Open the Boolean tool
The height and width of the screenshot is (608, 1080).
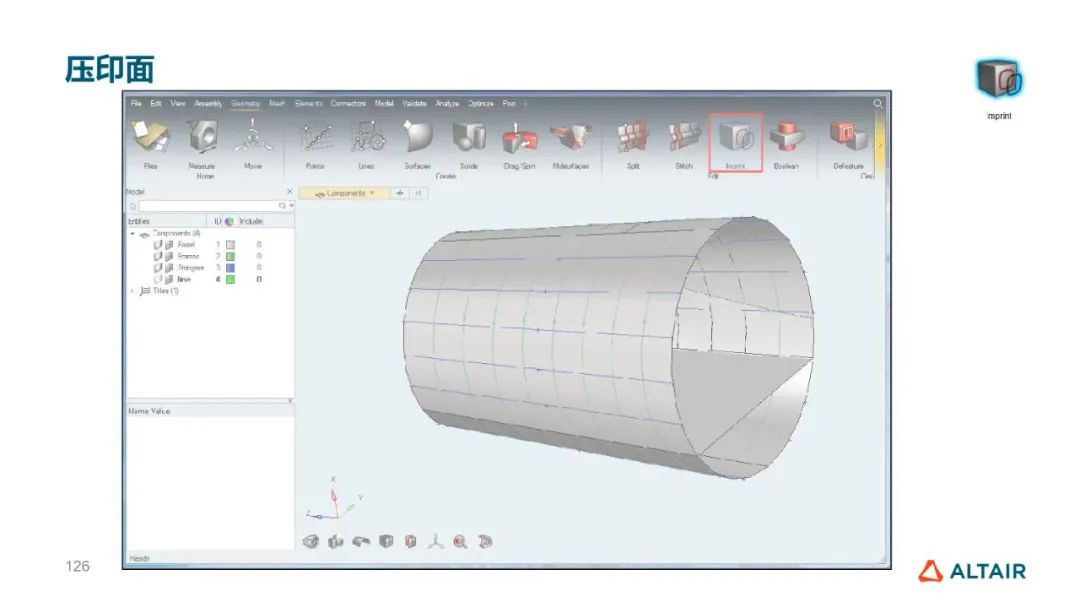(786, 141)
